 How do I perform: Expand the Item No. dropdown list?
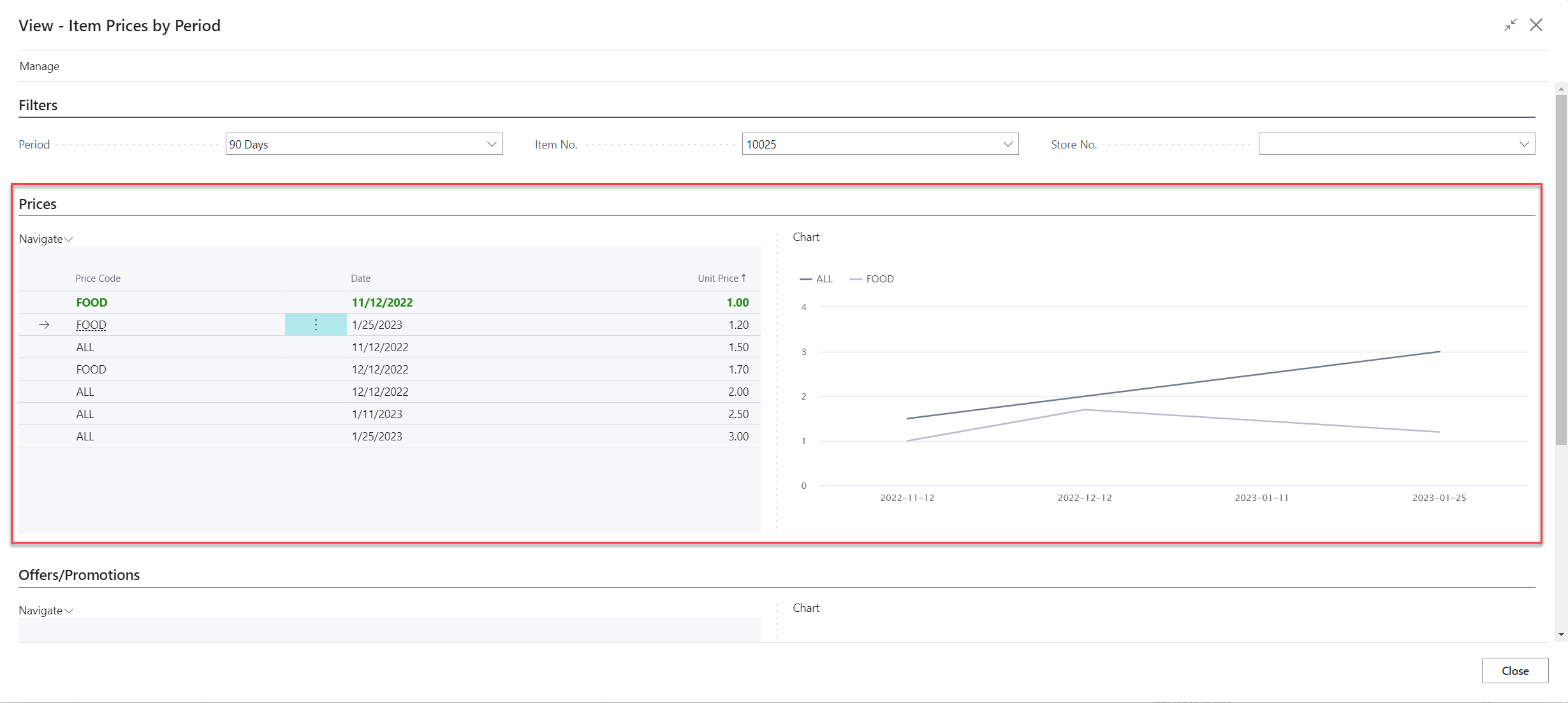tap(1007, 145)
